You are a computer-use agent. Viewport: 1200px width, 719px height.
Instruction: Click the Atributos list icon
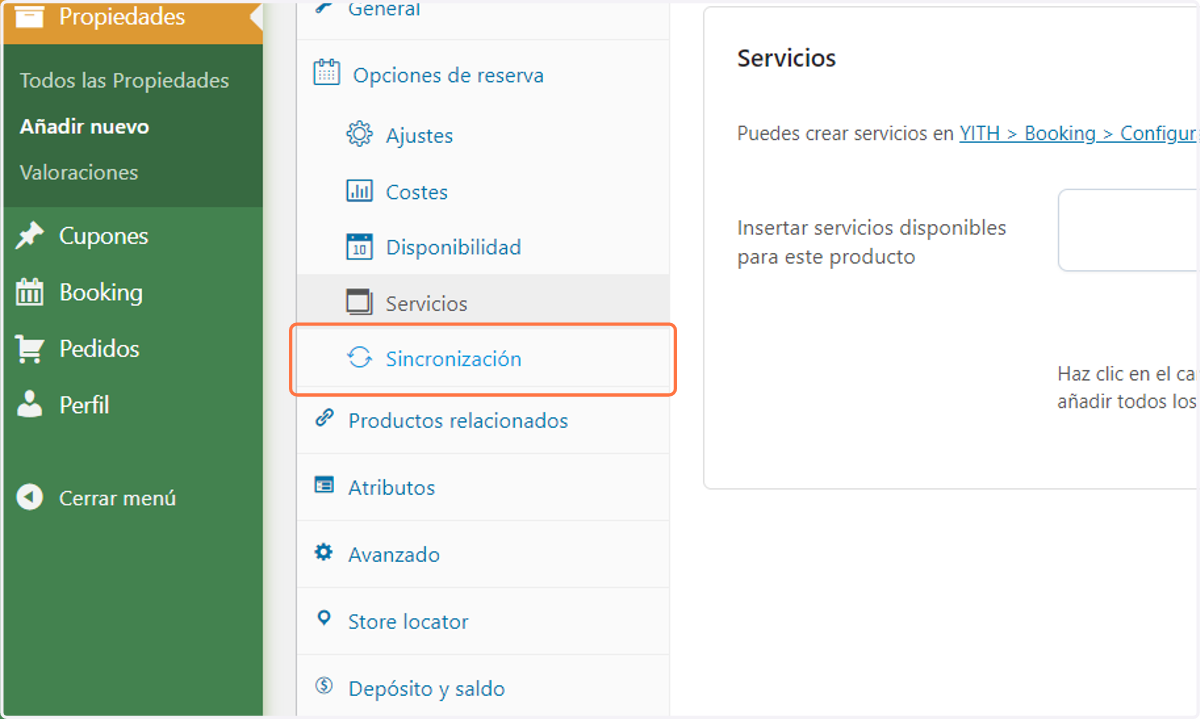(324, 485)
